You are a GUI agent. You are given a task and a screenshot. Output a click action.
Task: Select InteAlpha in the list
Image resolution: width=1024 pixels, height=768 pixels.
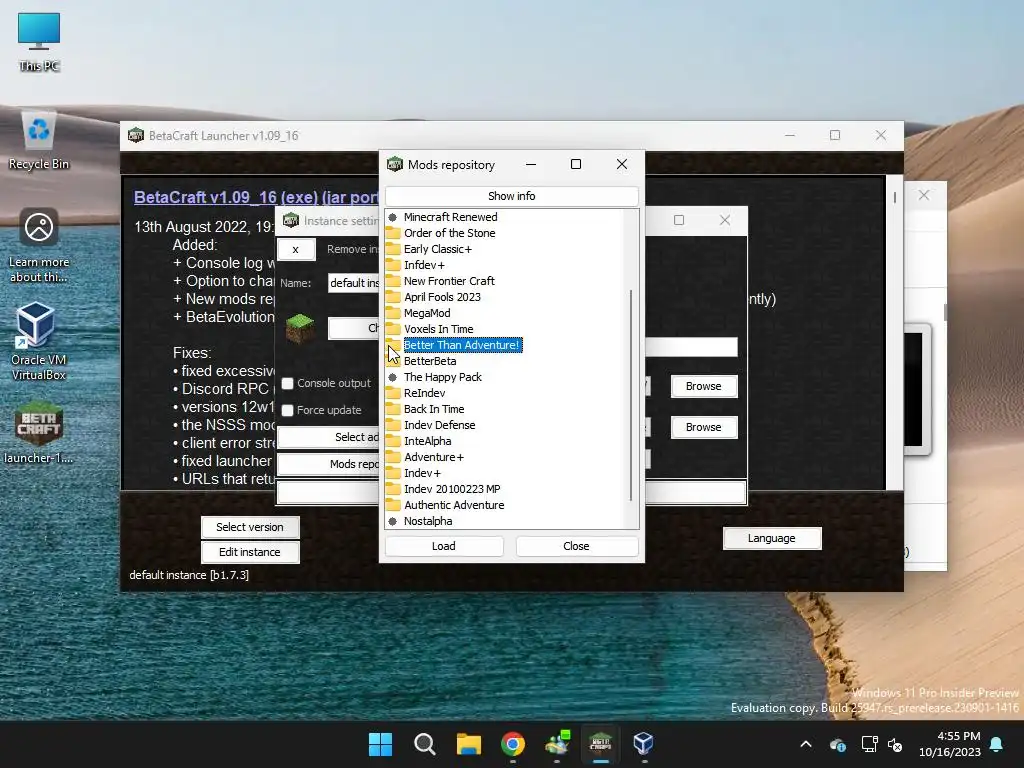pos(427,441)
